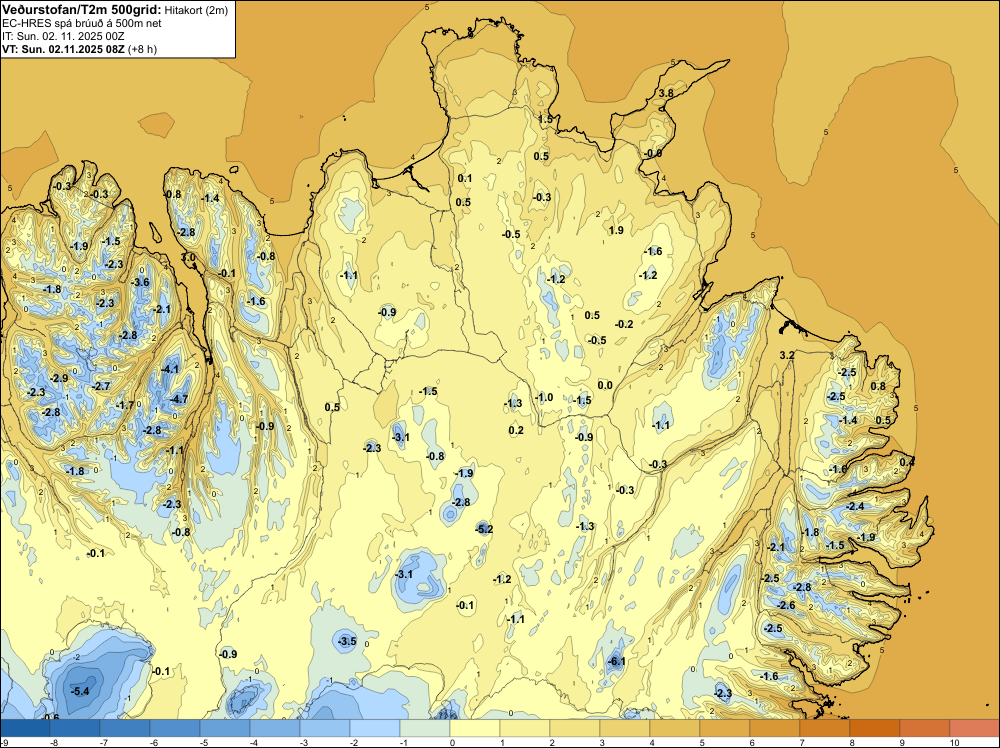Select the -4.7 temperature value
The height and width of the screenshot is (748, 1000).
click(179, 399)
